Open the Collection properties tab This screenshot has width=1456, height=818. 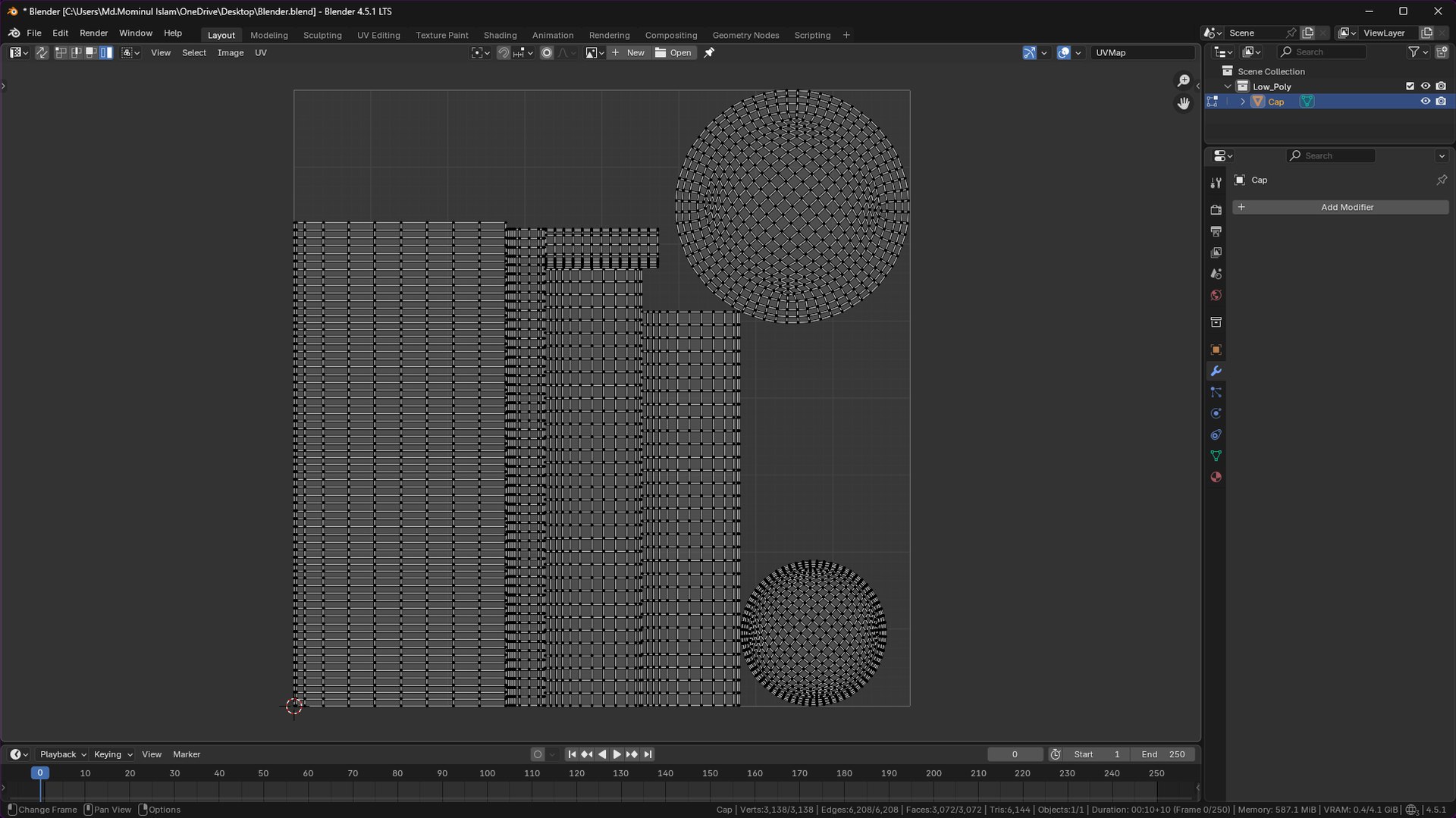click(1216, 322)
